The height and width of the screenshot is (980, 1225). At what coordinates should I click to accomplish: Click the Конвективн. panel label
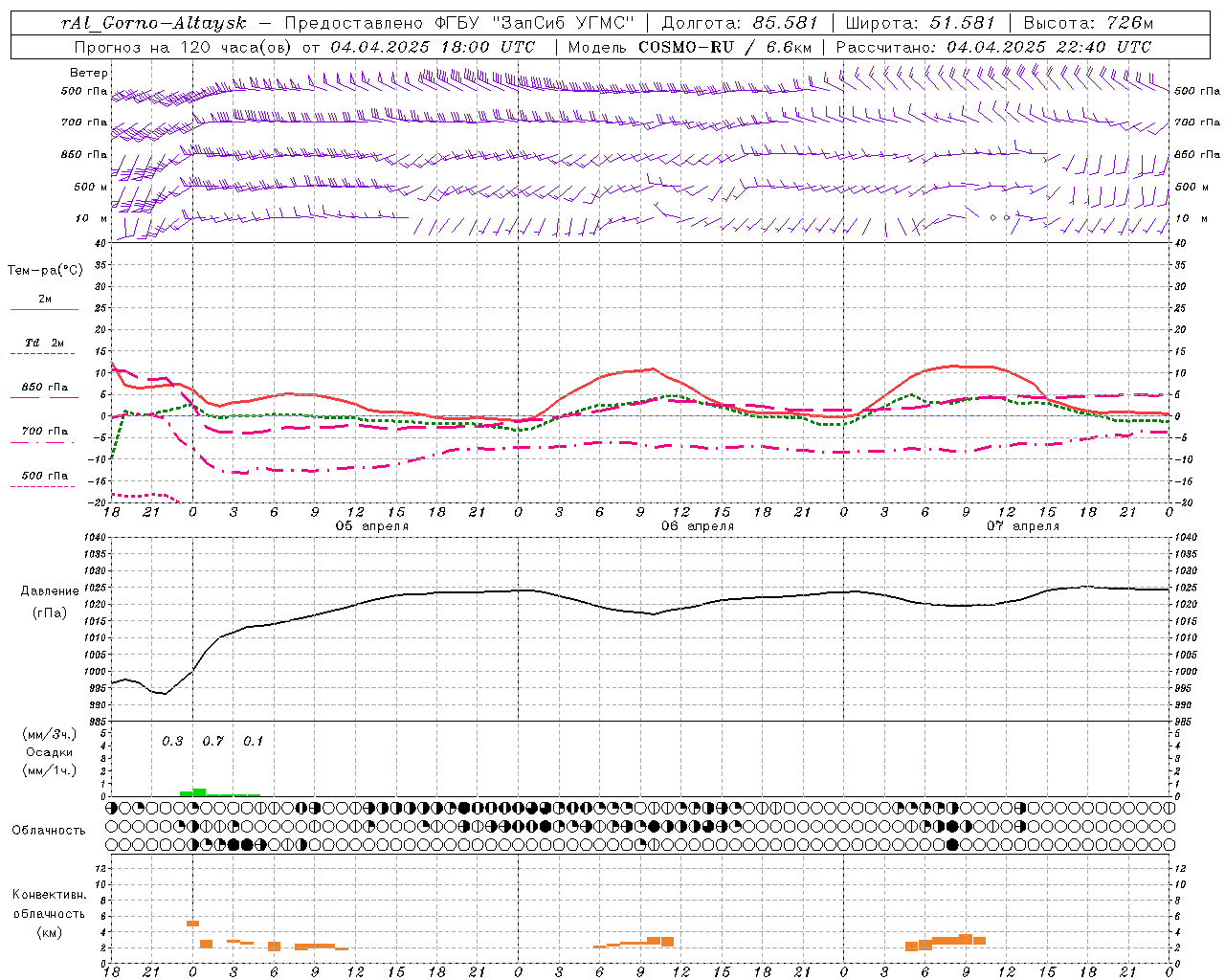(x=49, y=895)
